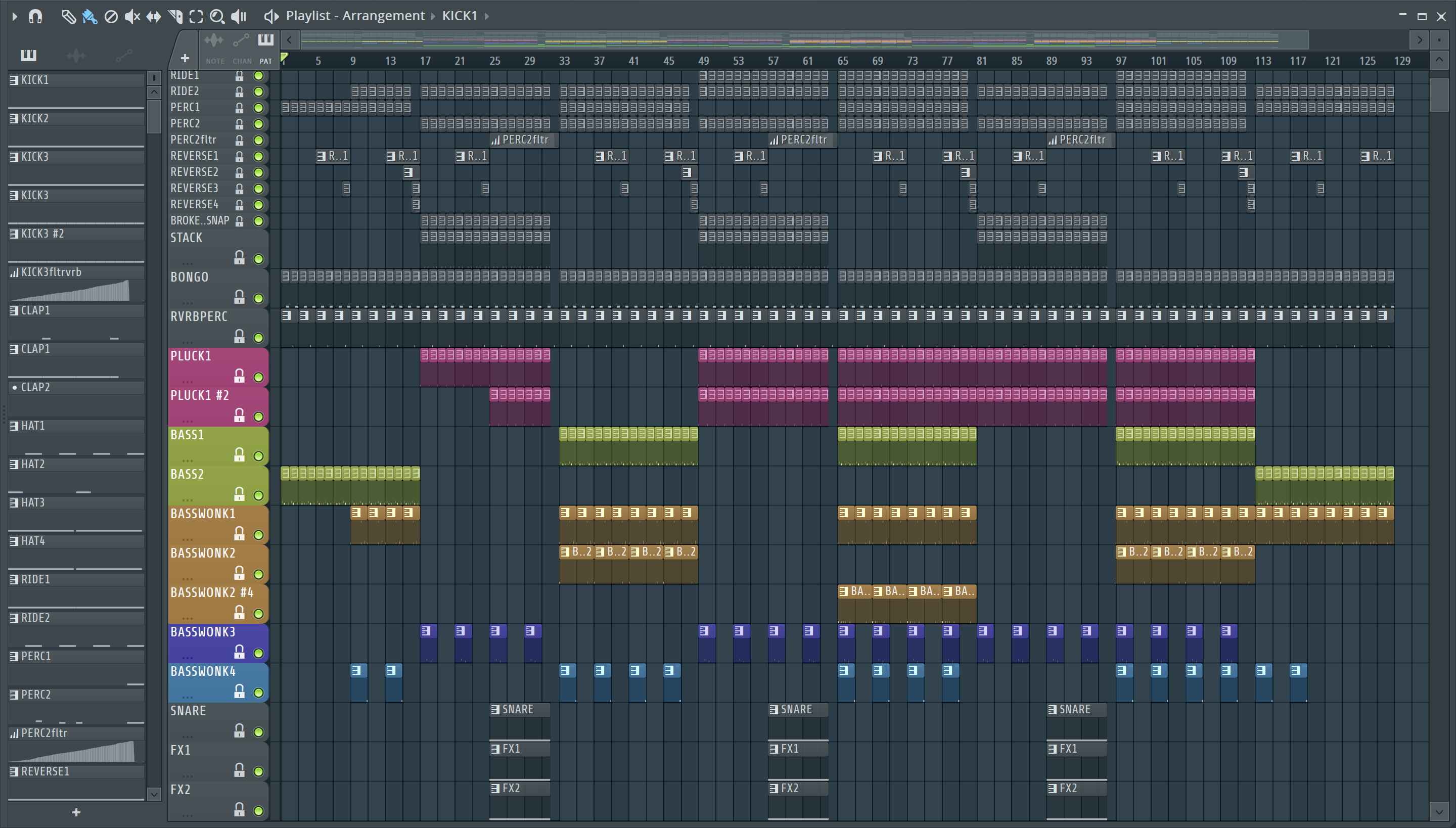
Task: Open snap magnet options
Action: [35, 17]
